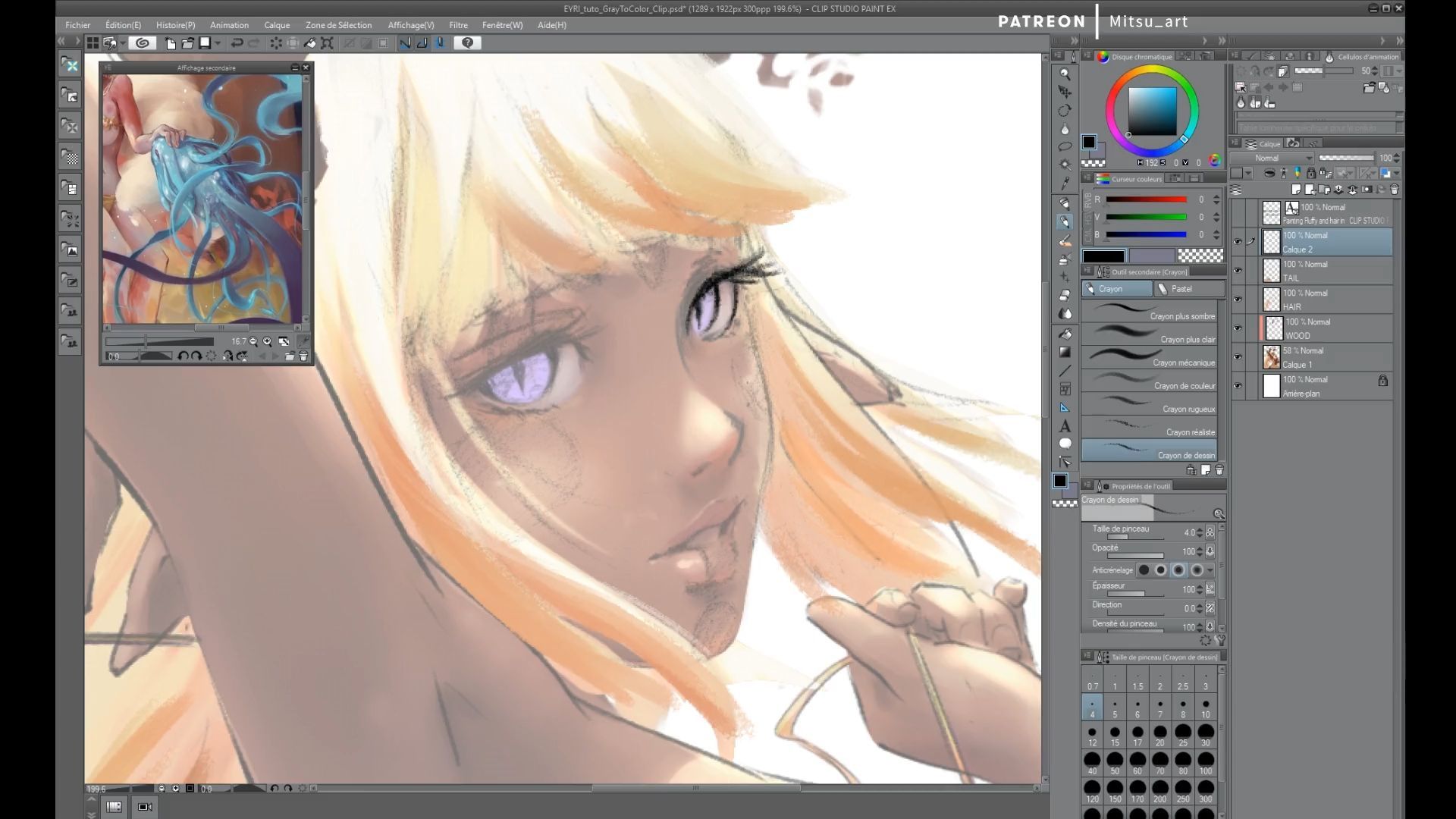Click the New file icon in command bar
This screenshot has height=819, width=1456.
point(171,43)
